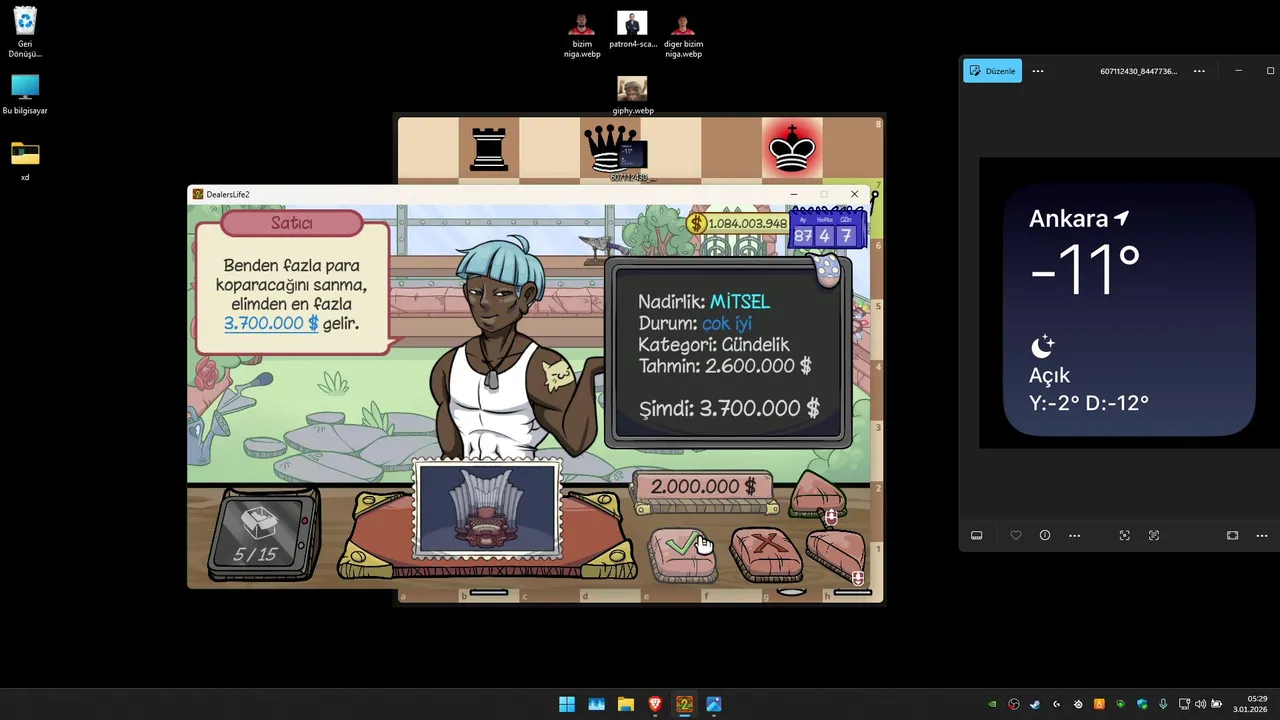1280x720 pixels.
Task: Open Bu bilgisayar desktop icon
Action: pos(25,94)
